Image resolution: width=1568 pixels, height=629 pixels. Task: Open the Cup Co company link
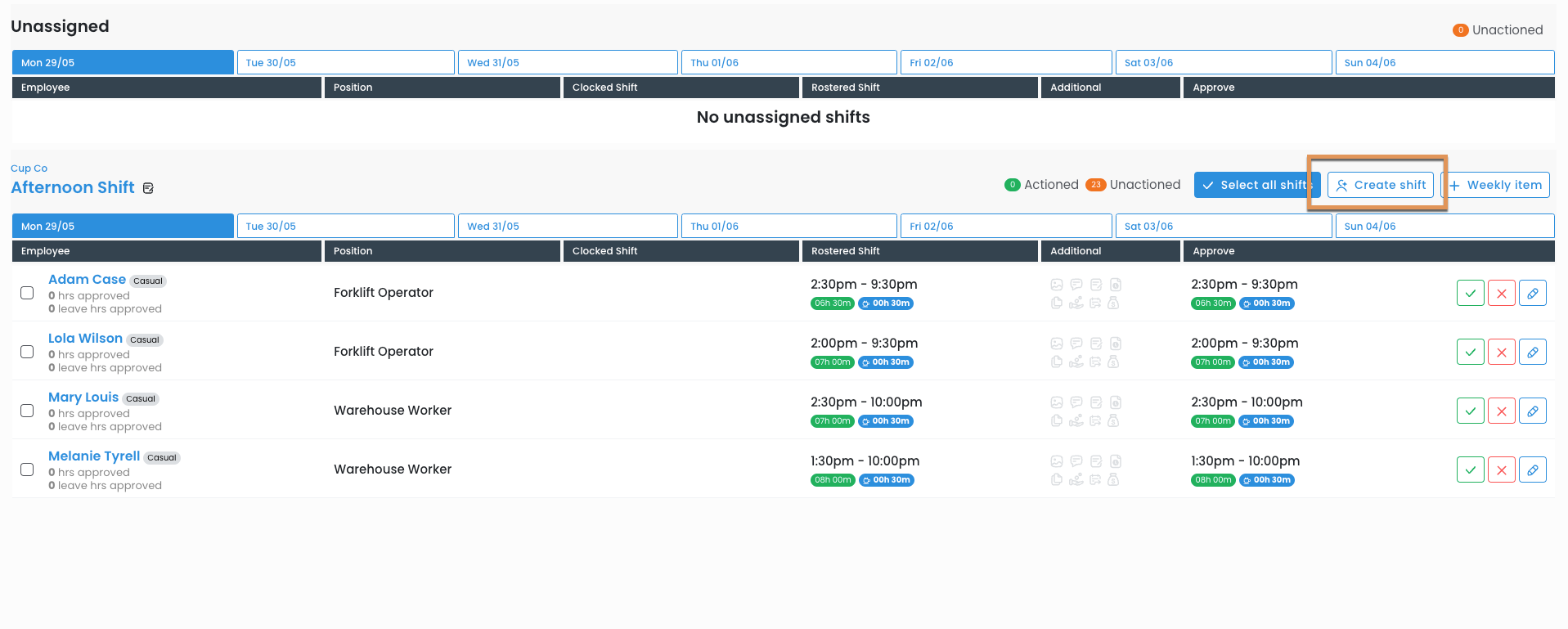coord(29,168)
